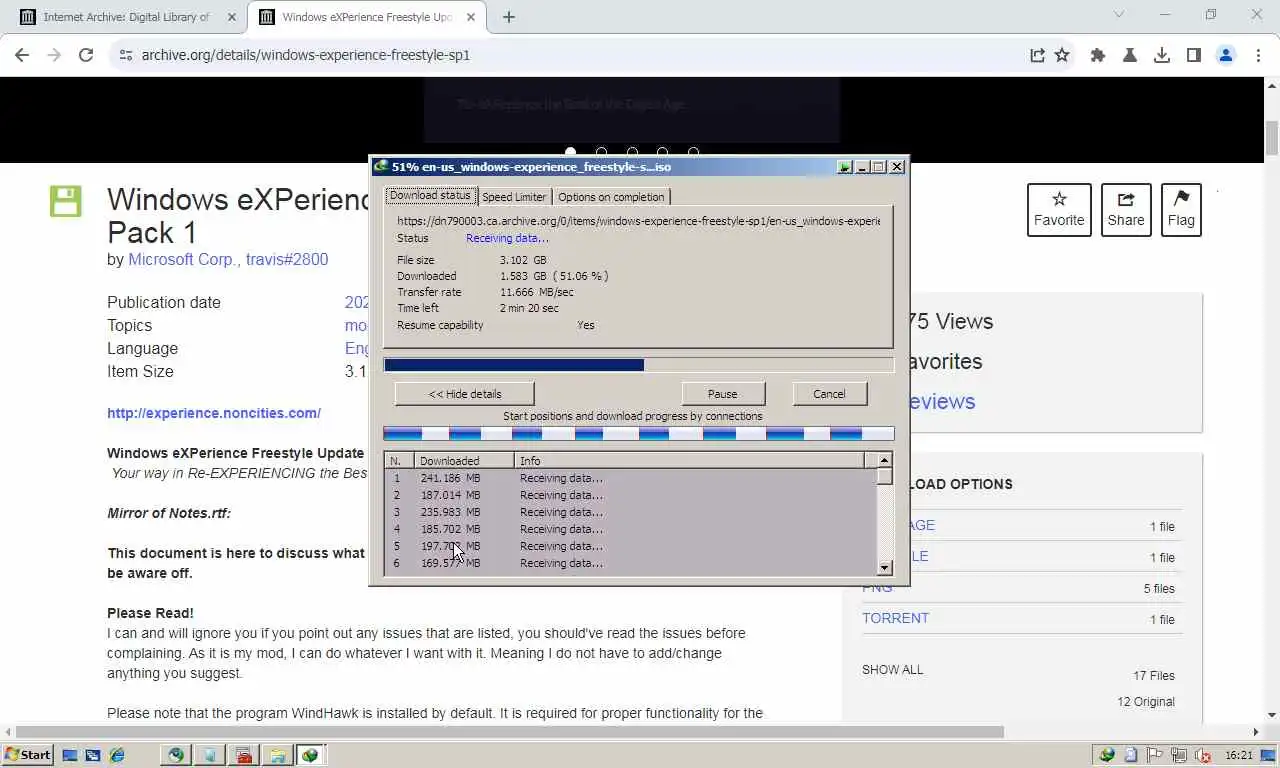
Task: Click Switch between windows quick launch icon
Action: pos(93,755)
